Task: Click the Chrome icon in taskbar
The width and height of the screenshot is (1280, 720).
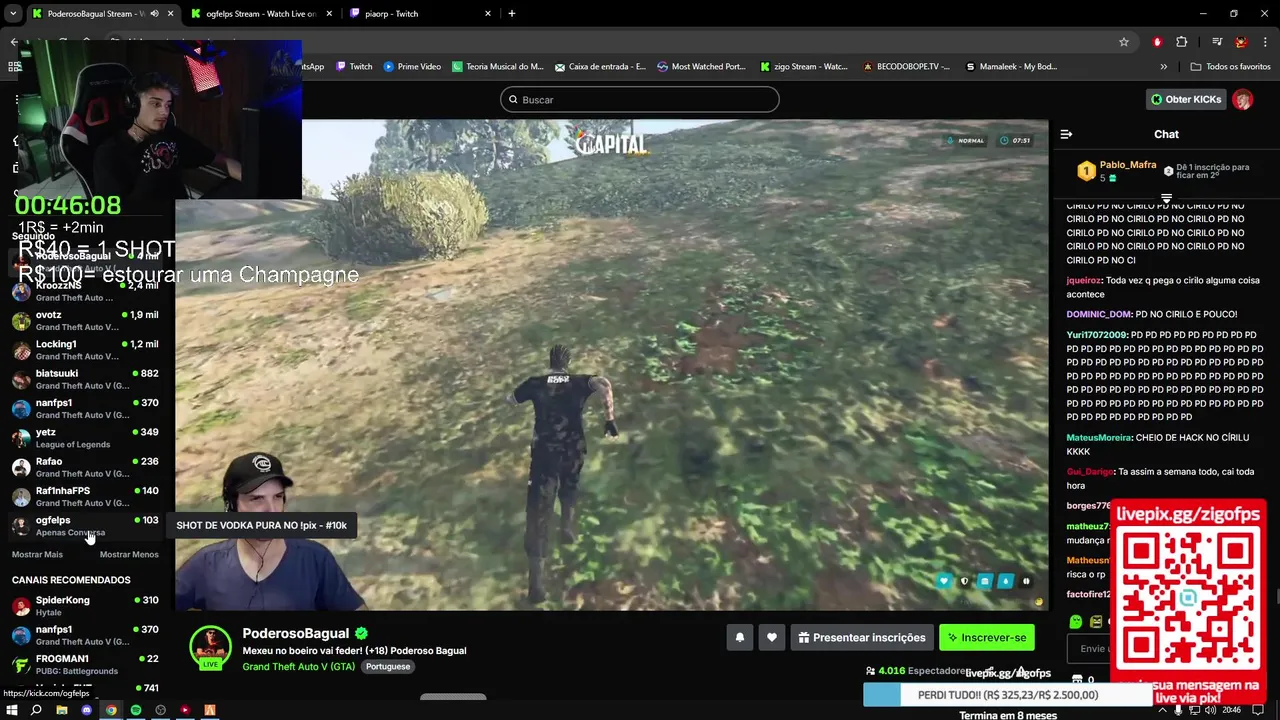Action: point(111,710)
